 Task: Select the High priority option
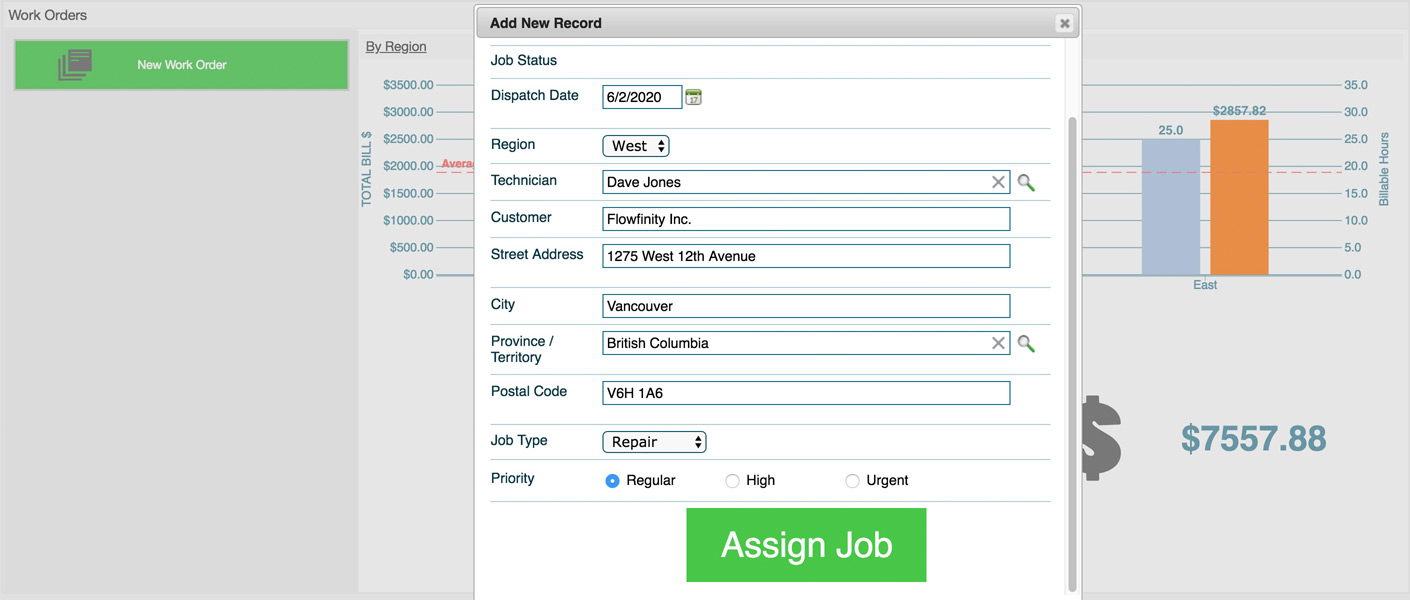point(732,481)
